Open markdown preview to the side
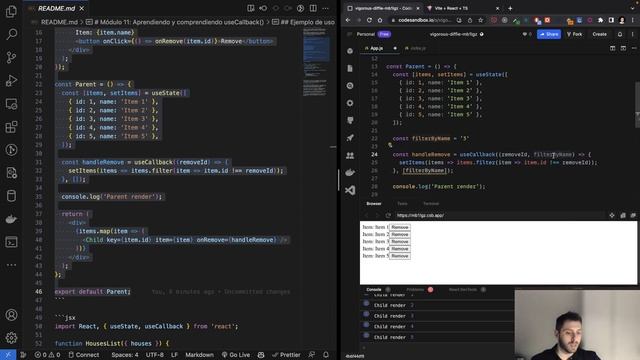This screenshot has height=360, width=640. [251, 8]
